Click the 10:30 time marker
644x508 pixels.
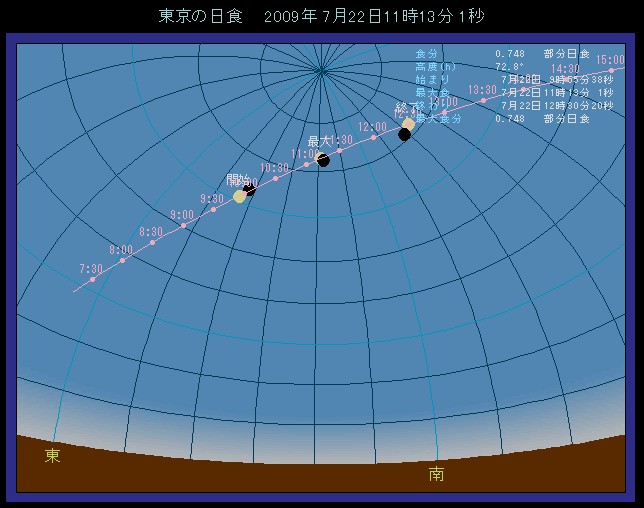tap(276, 178)
